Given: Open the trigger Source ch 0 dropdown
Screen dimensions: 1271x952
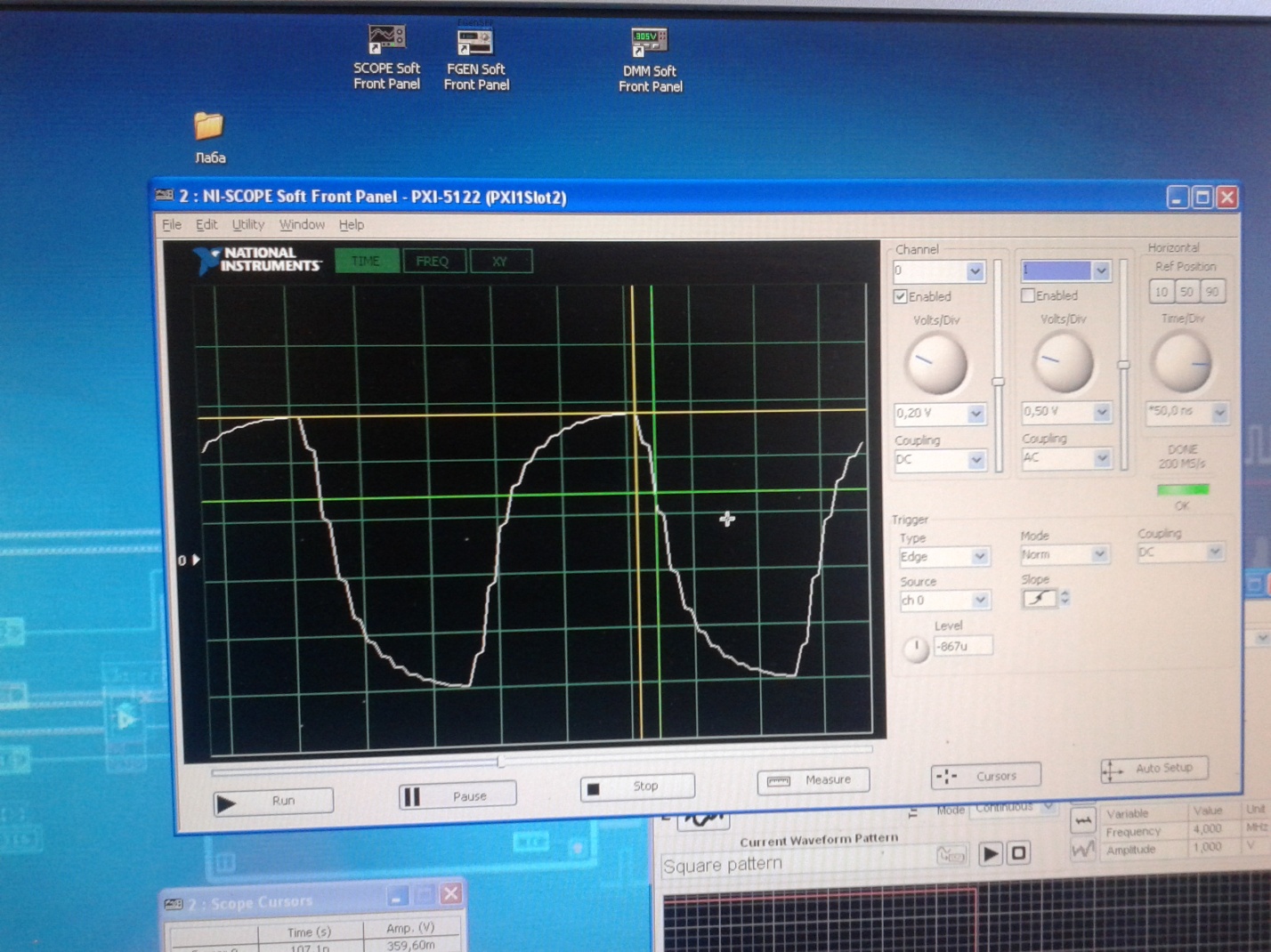Looking at the screenshot, I should pos(980,601).
